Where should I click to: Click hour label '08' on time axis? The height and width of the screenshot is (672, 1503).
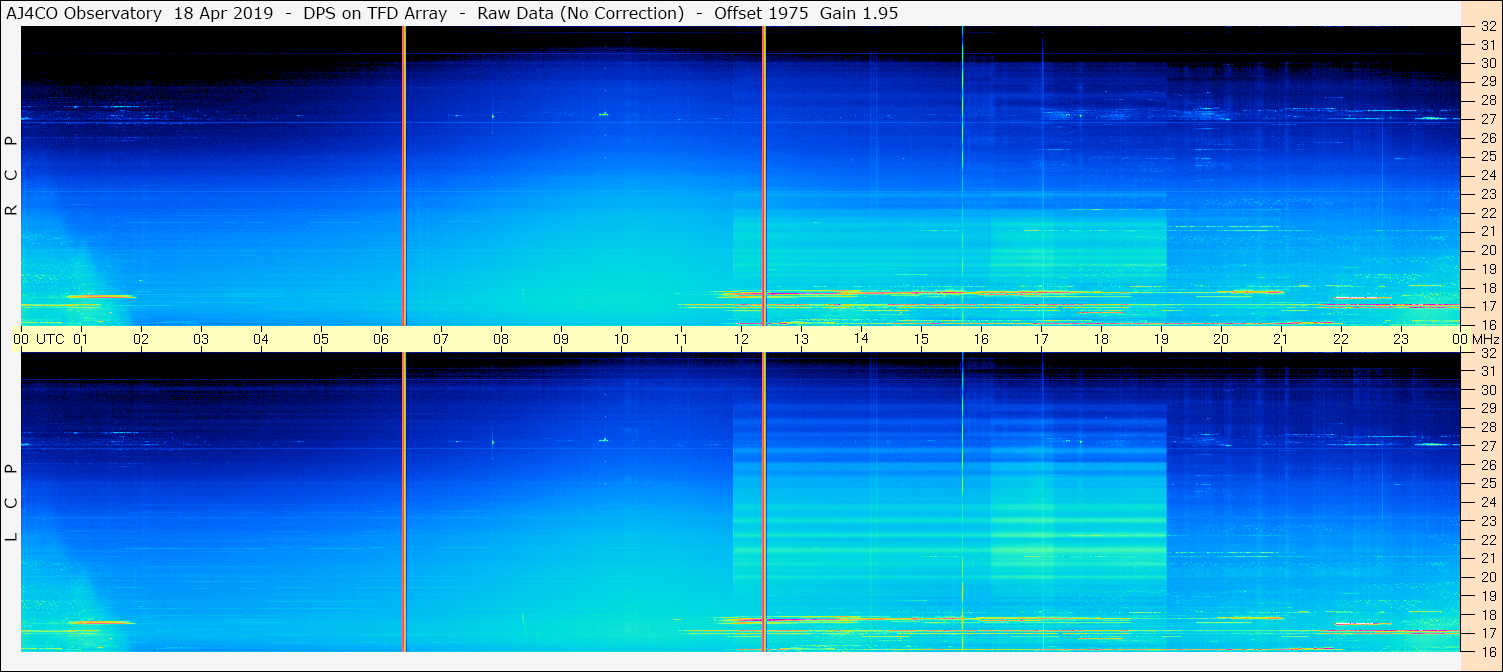click(501, 339)
